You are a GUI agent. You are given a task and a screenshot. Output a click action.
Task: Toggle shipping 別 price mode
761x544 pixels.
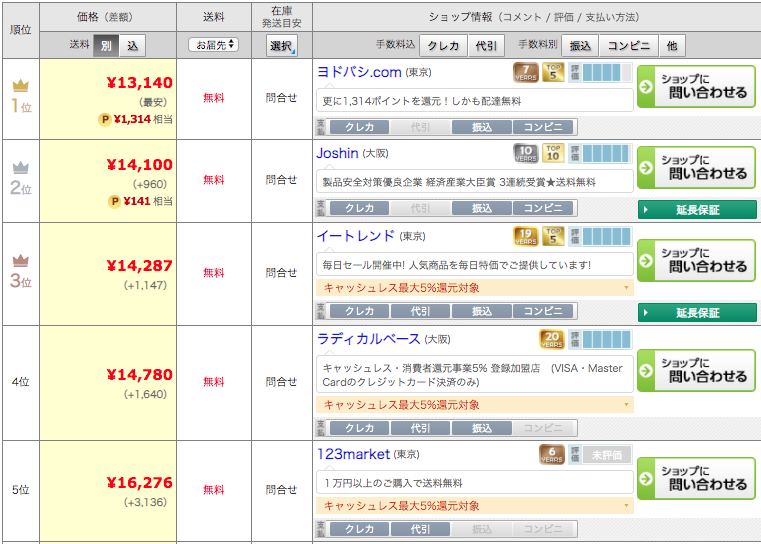106,46
